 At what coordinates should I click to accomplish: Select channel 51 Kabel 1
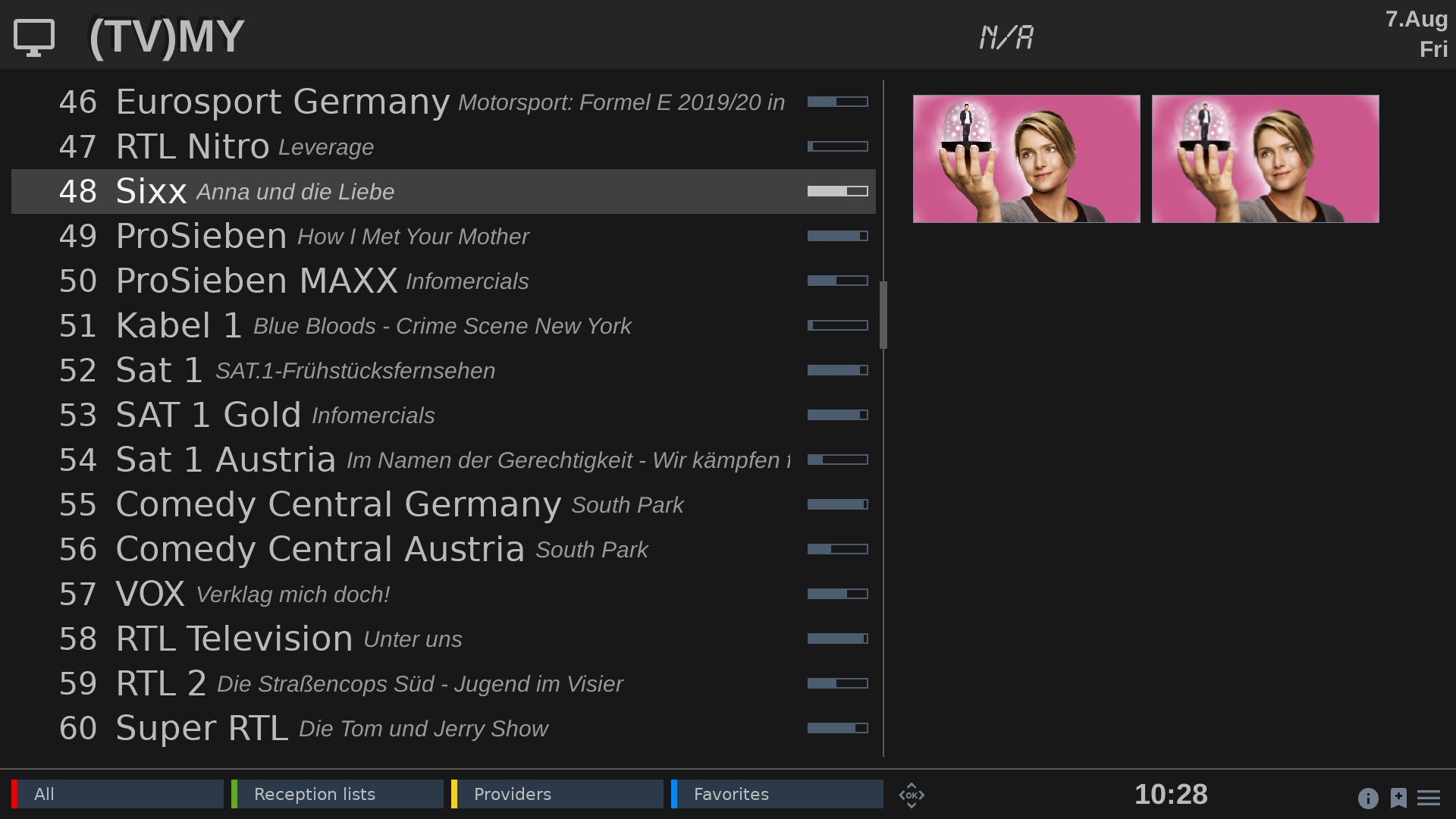(444, 325)
